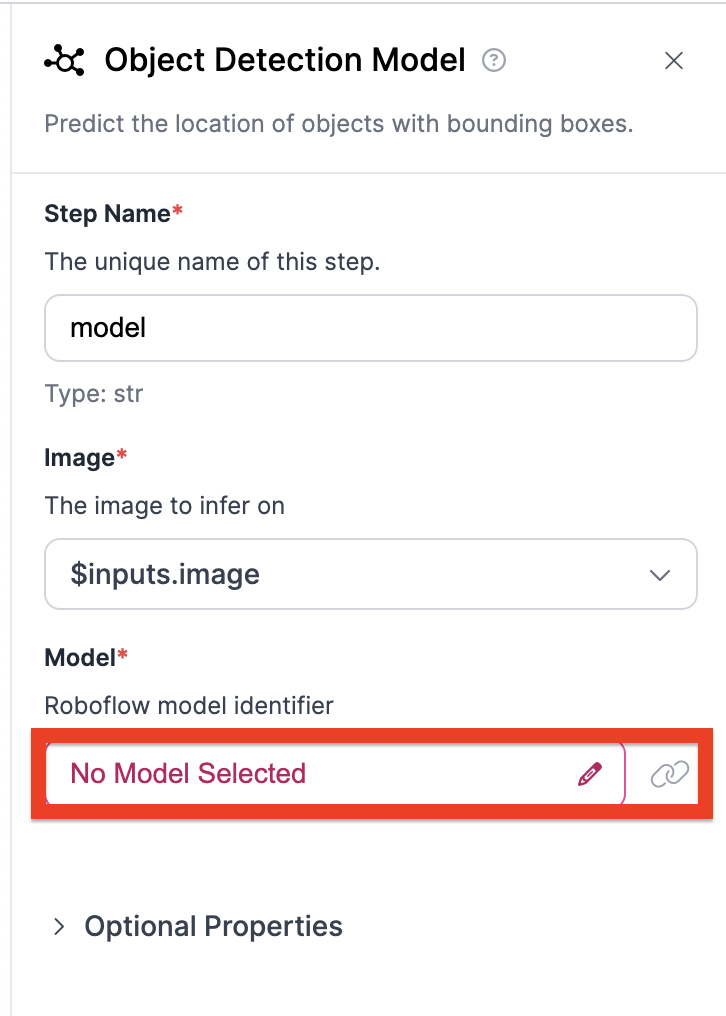The width and height of the screenshot is (726, 1016).
Task: Click the down chevron in the Image dropdown
Action: (660, 575)
